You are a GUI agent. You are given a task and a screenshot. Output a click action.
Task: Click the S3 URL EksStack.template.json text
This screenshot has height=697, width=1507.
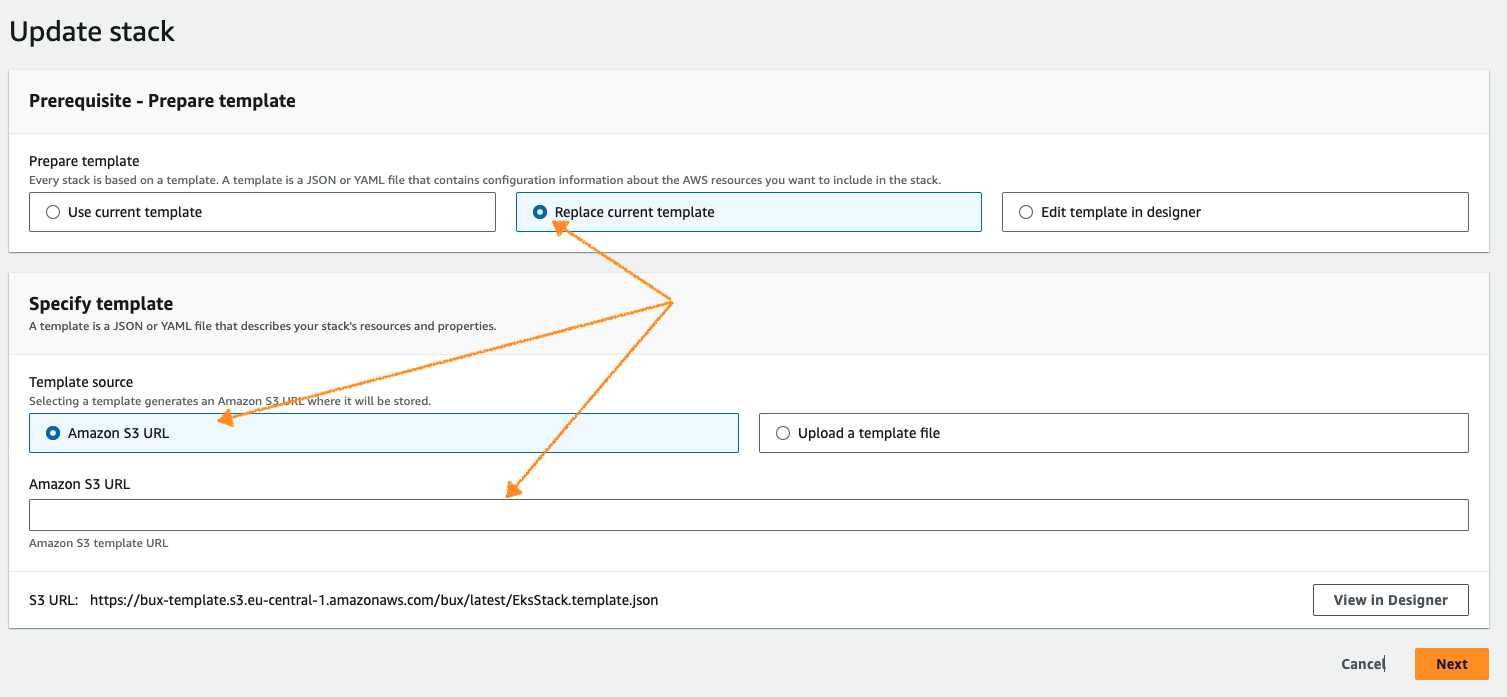[x=374, y=600]
